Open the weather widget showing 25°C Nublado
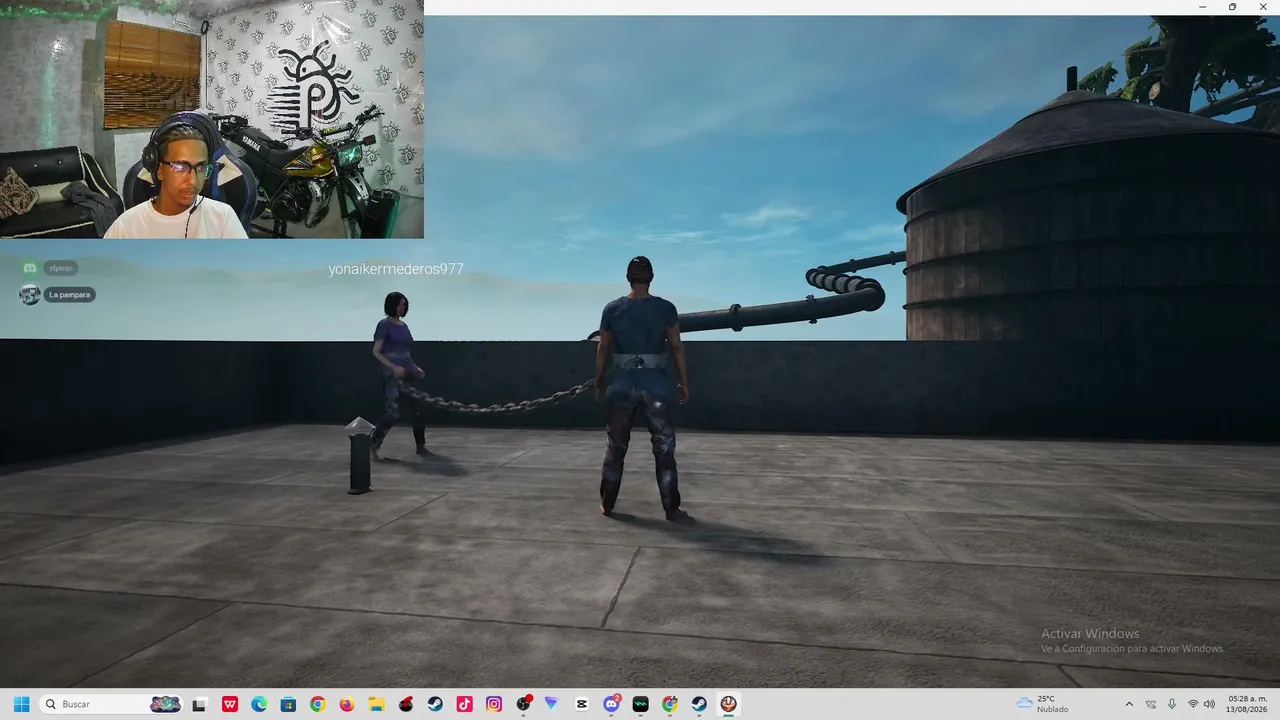 [x=1042, y=704]
